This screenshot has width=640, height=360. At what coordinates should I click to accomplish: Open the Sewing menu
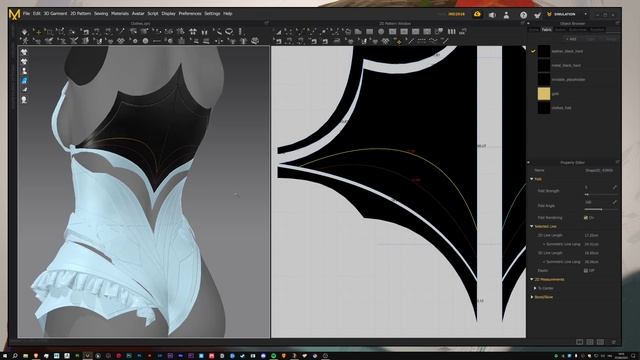point(101,13)
